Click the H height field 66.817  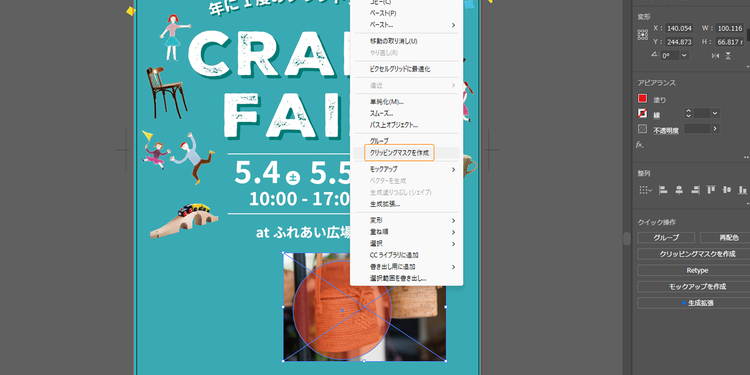[730, 42]
